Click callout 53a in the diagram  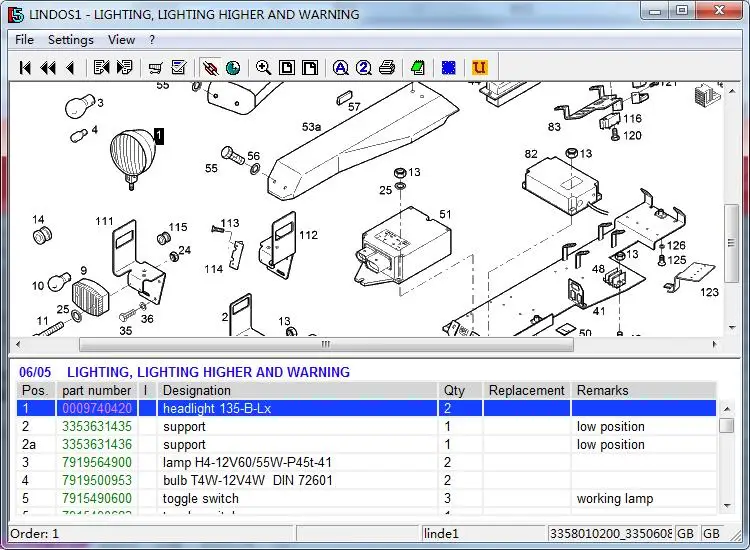point(311,127)
